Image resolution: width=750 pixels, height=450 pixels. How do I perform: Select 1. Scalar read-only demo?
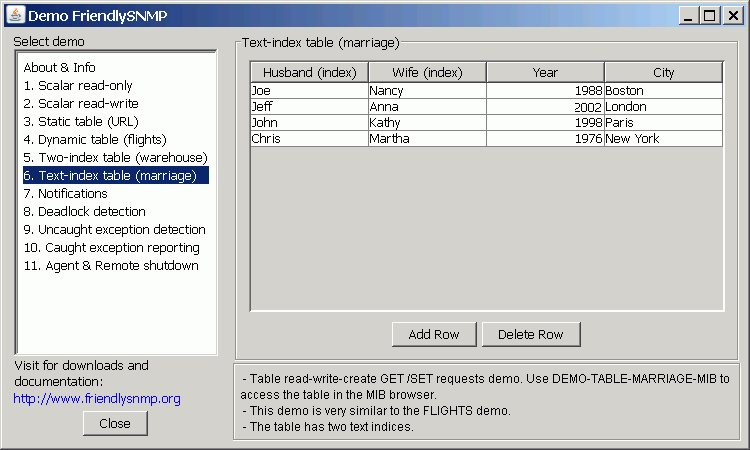(116, 86)
